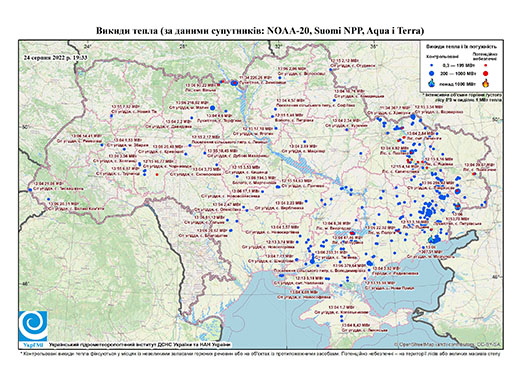The image size is (520, 368).
Task: Click the large blue marker near Malyn label
Action: 212,108
